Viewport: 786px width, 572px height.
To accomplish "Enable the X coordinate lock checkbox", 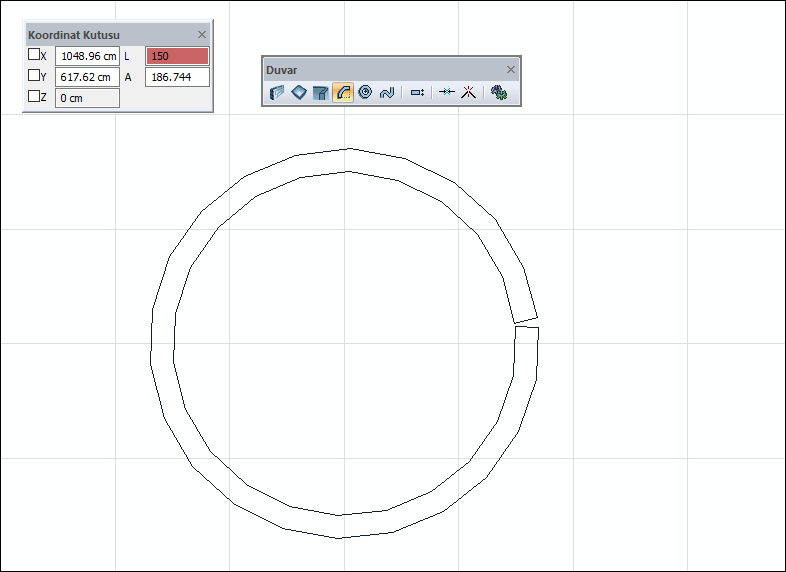I will click(34, 55).
